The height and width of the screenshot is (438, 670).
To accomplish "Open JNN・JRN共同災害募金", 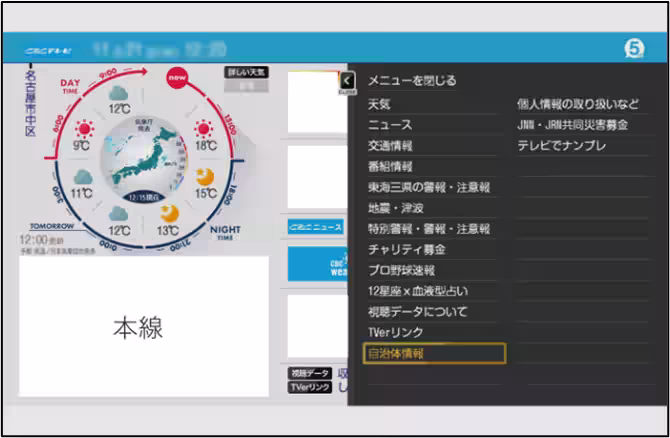I will pyautogui.click(x=572, y=125).
